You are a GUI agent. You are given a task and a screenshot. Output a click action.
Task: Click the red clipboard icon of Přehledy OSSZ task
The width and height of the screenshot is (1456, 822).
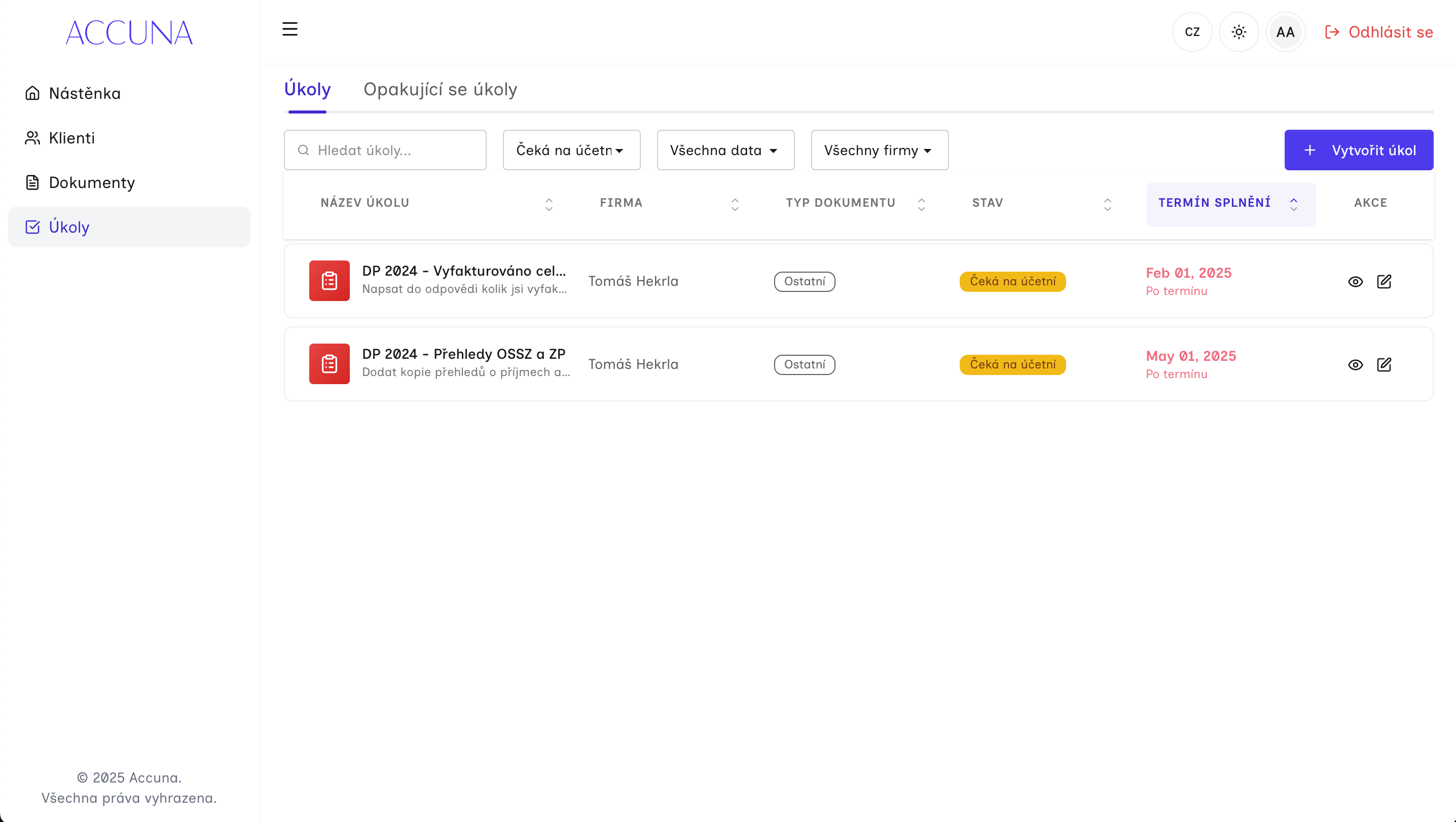(329, 364)
